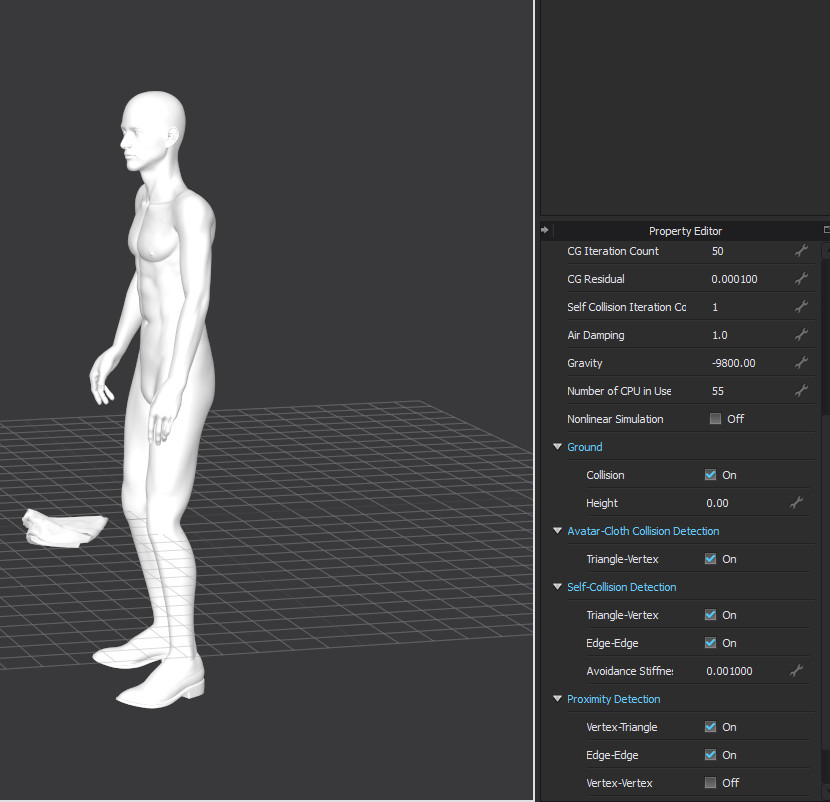Click Gravity wrench reset icon
Viewport: 830px width, 802px height.
[800, 363]
